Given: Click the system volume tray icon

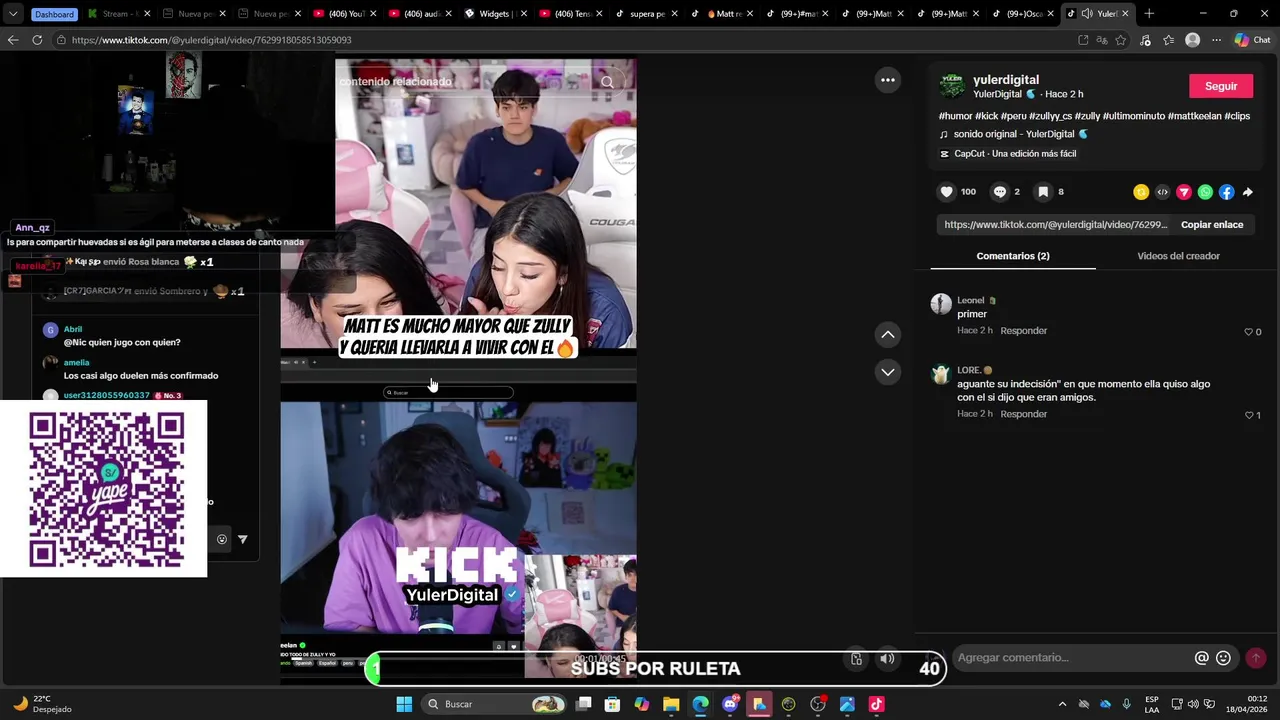Looking at the screenshot, I should [1193, 704].
